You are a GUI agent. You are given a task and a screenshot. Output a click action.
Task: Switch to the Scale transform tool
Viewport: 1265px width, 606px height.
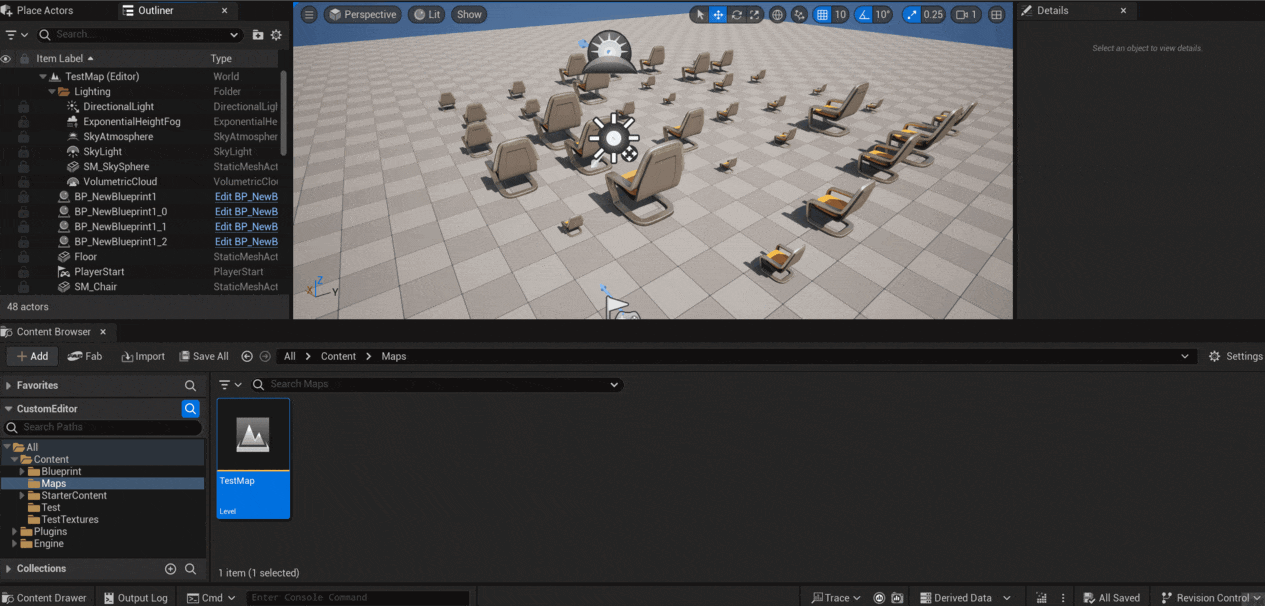[x=755, y=14]
